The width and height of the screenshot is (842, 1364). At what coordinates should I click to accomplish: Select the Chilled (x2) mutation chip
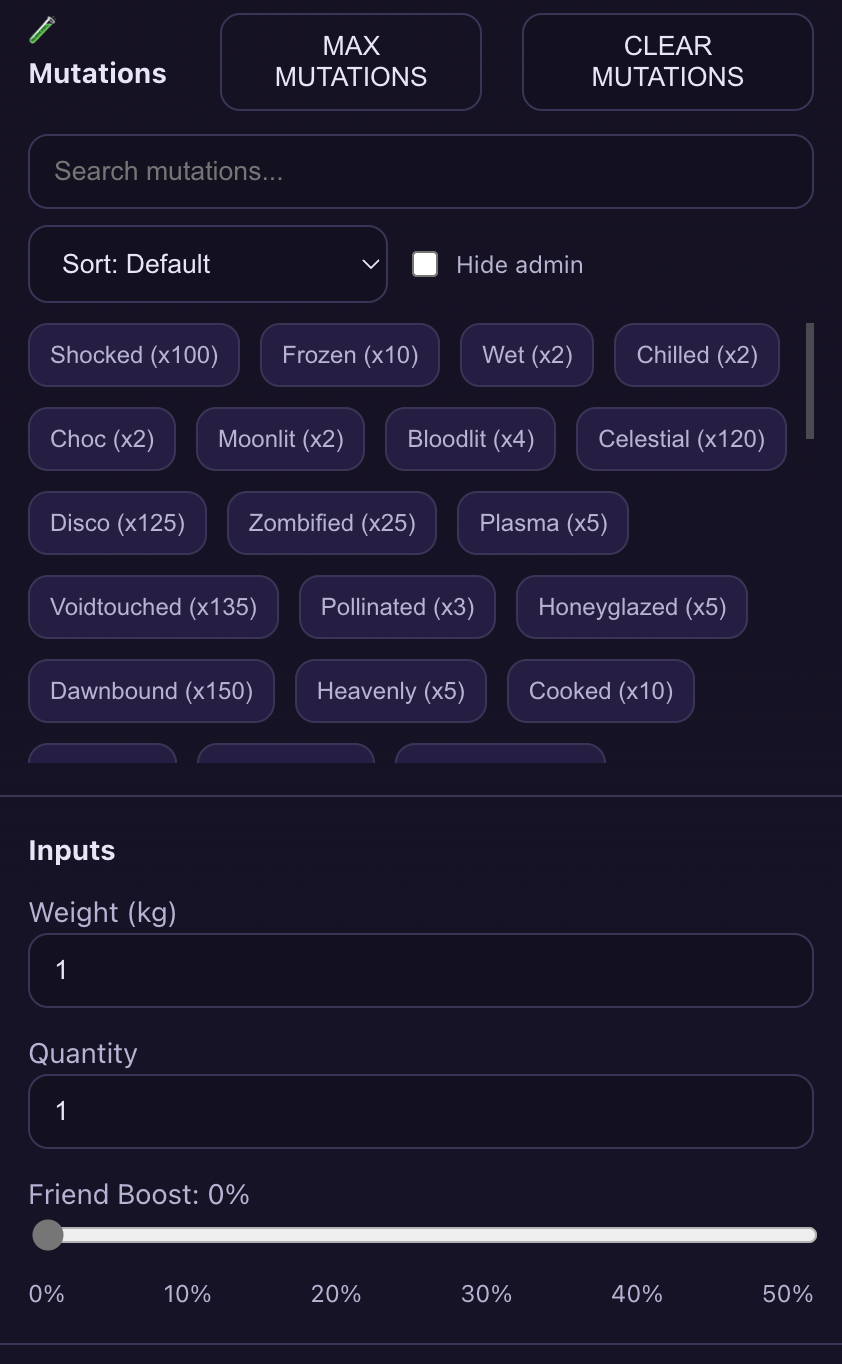click(697, 355)
